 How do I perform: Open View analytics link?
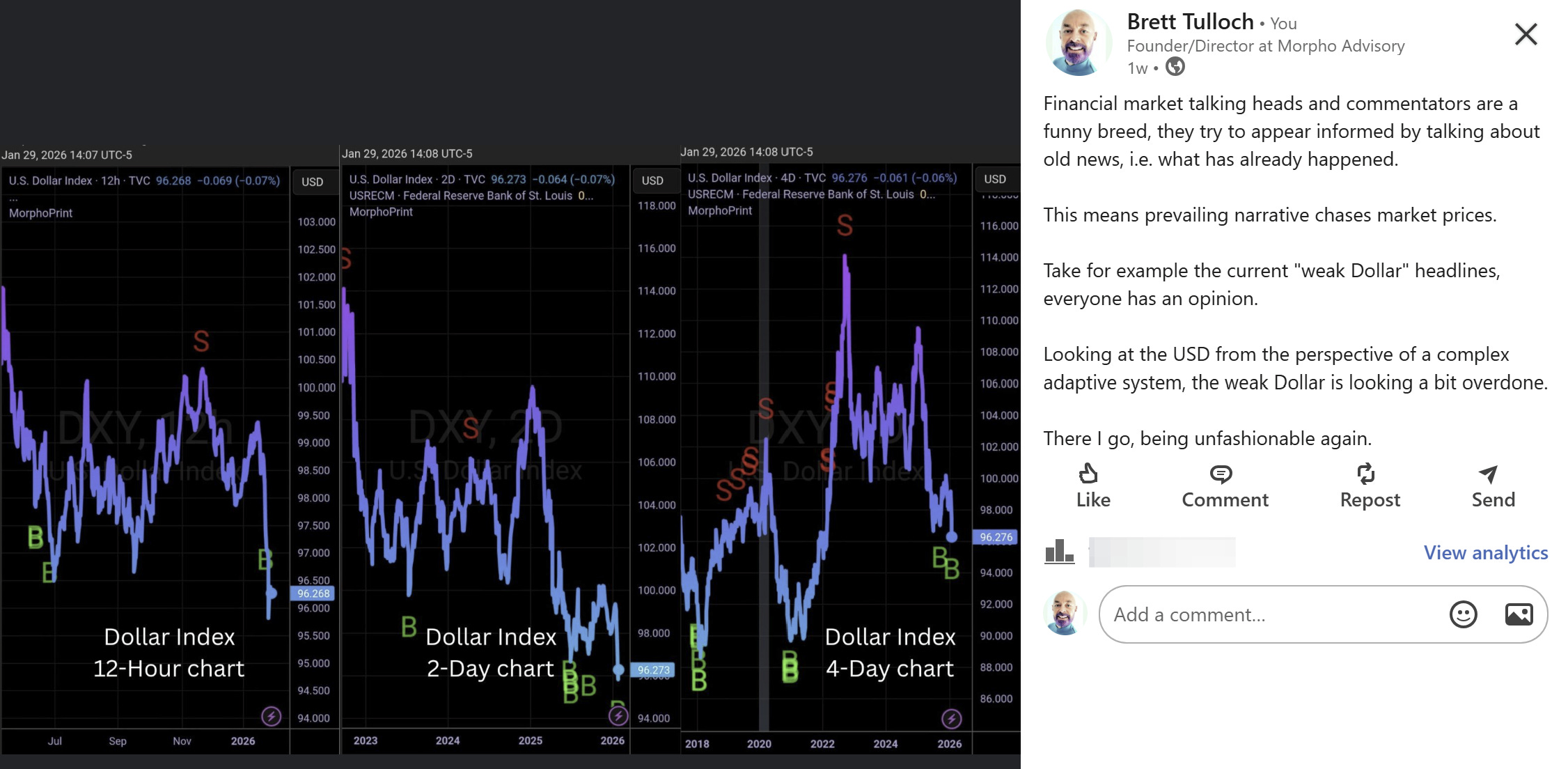tap(1485, 552)
